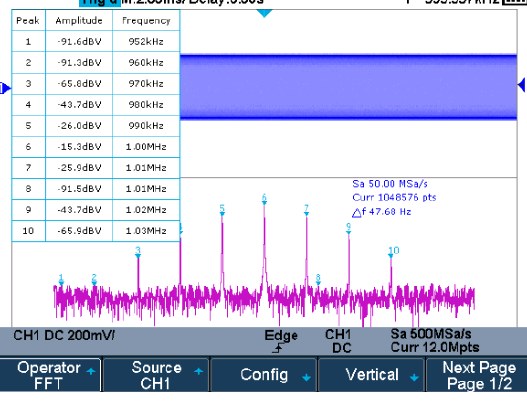Select the -91.5dBV amplitude cell

pos(79,189)
